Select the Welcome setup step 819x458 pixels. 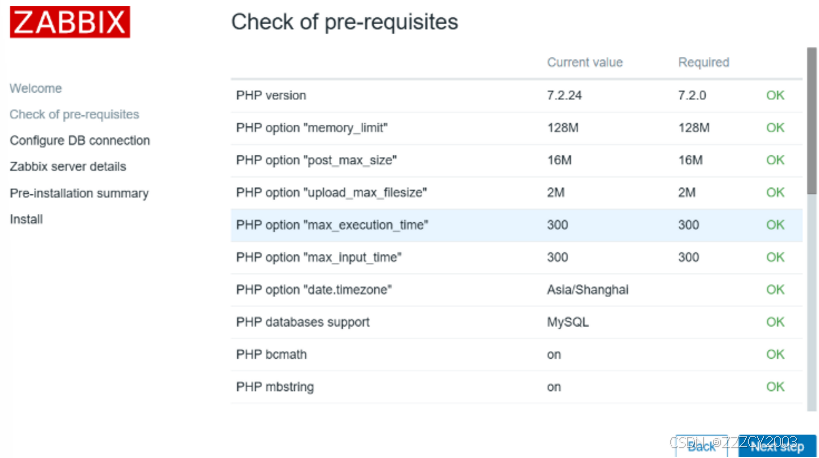pos(36,89)
